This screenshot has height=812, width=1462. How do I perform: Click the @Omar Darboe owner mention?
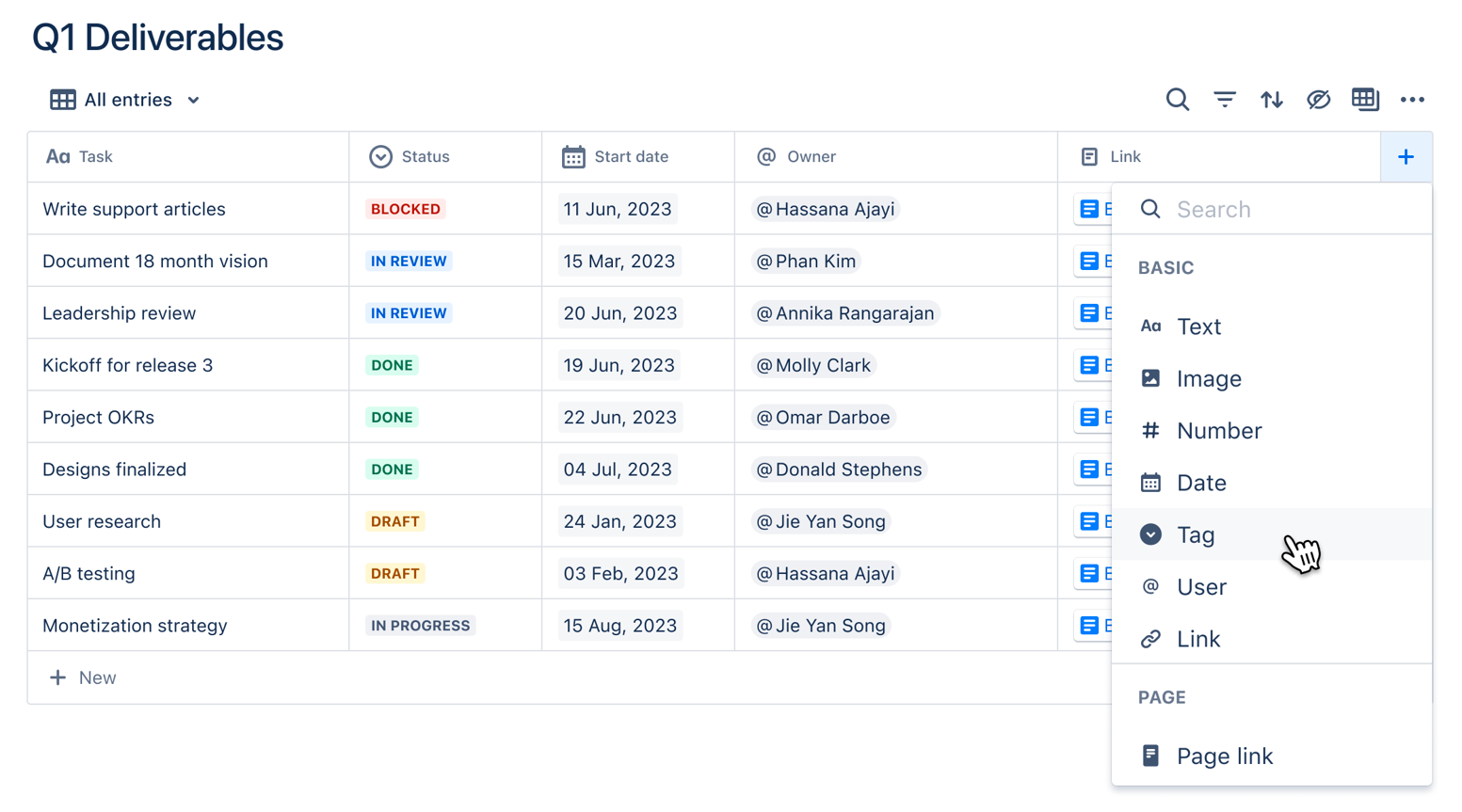(x=823, y=417)
